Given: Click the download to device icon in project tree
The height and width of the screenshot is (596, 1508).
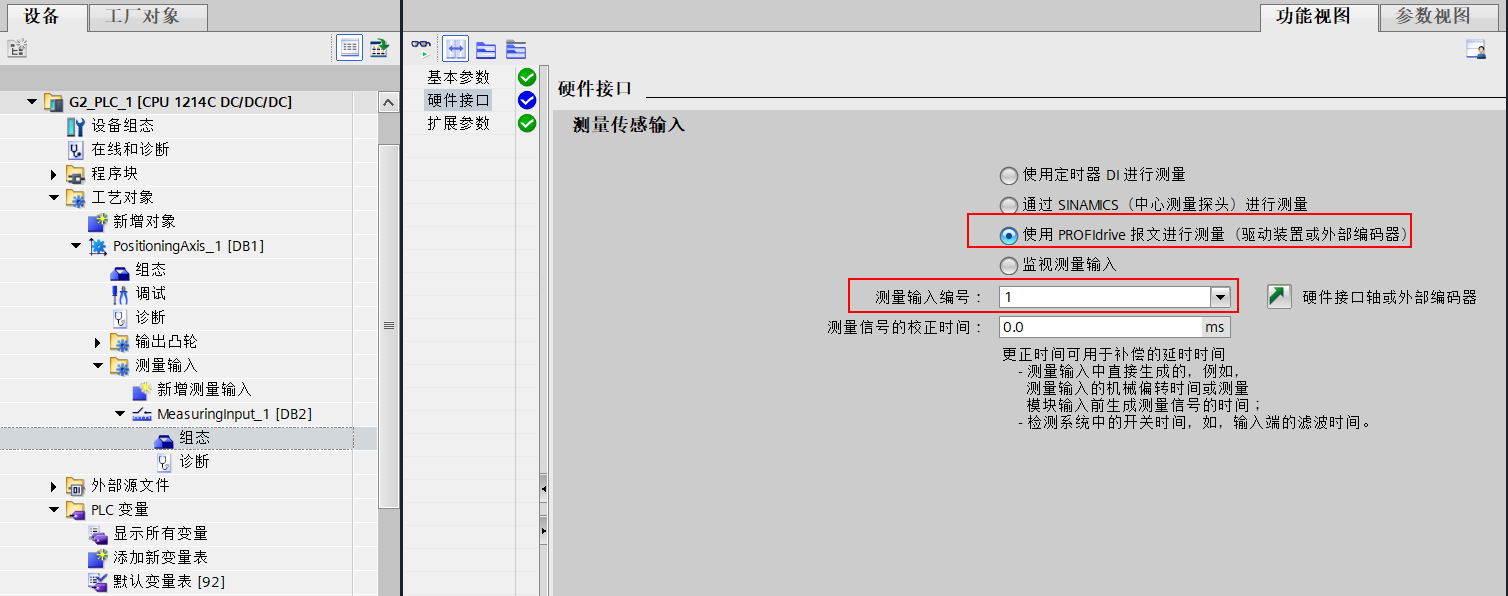Looking at the screenshot, I should 378,47.
